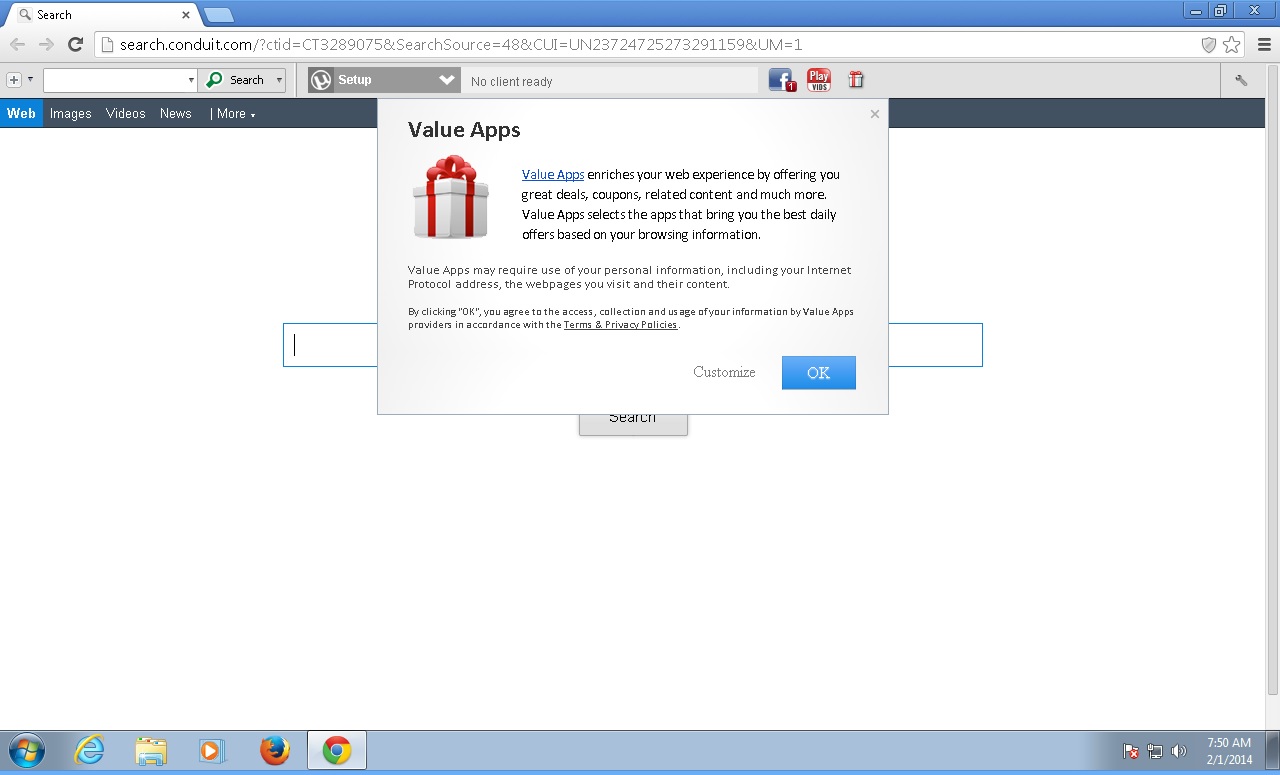Image resolution: width=1280 pixels, height=775 pixels.
Task: Reload the page with the refresh icon
Action: 75,44
